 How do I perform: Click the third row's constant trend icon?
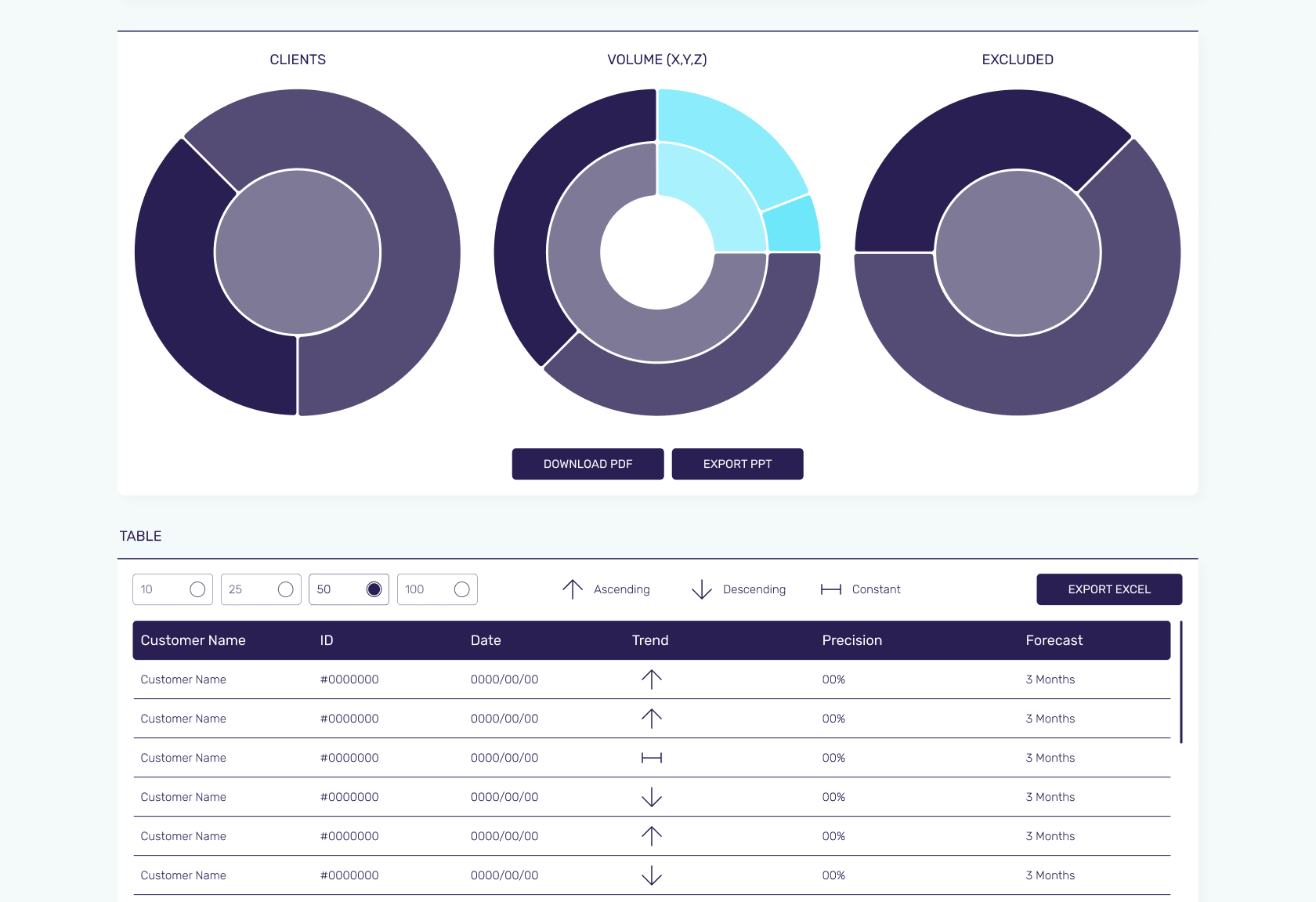click(x=652, y=758)
